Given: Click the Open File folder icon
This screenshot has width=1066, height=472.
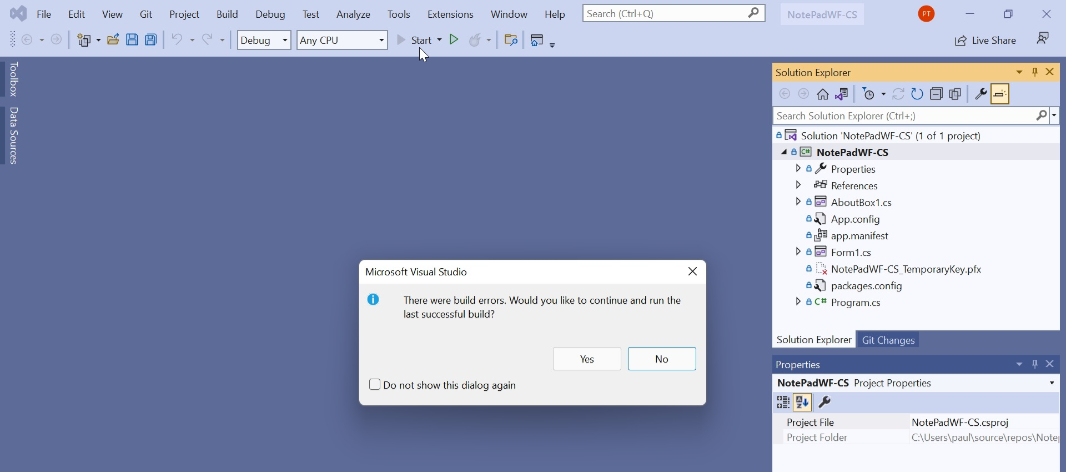Looking at the screenshot, I should (x=113, y=40).
